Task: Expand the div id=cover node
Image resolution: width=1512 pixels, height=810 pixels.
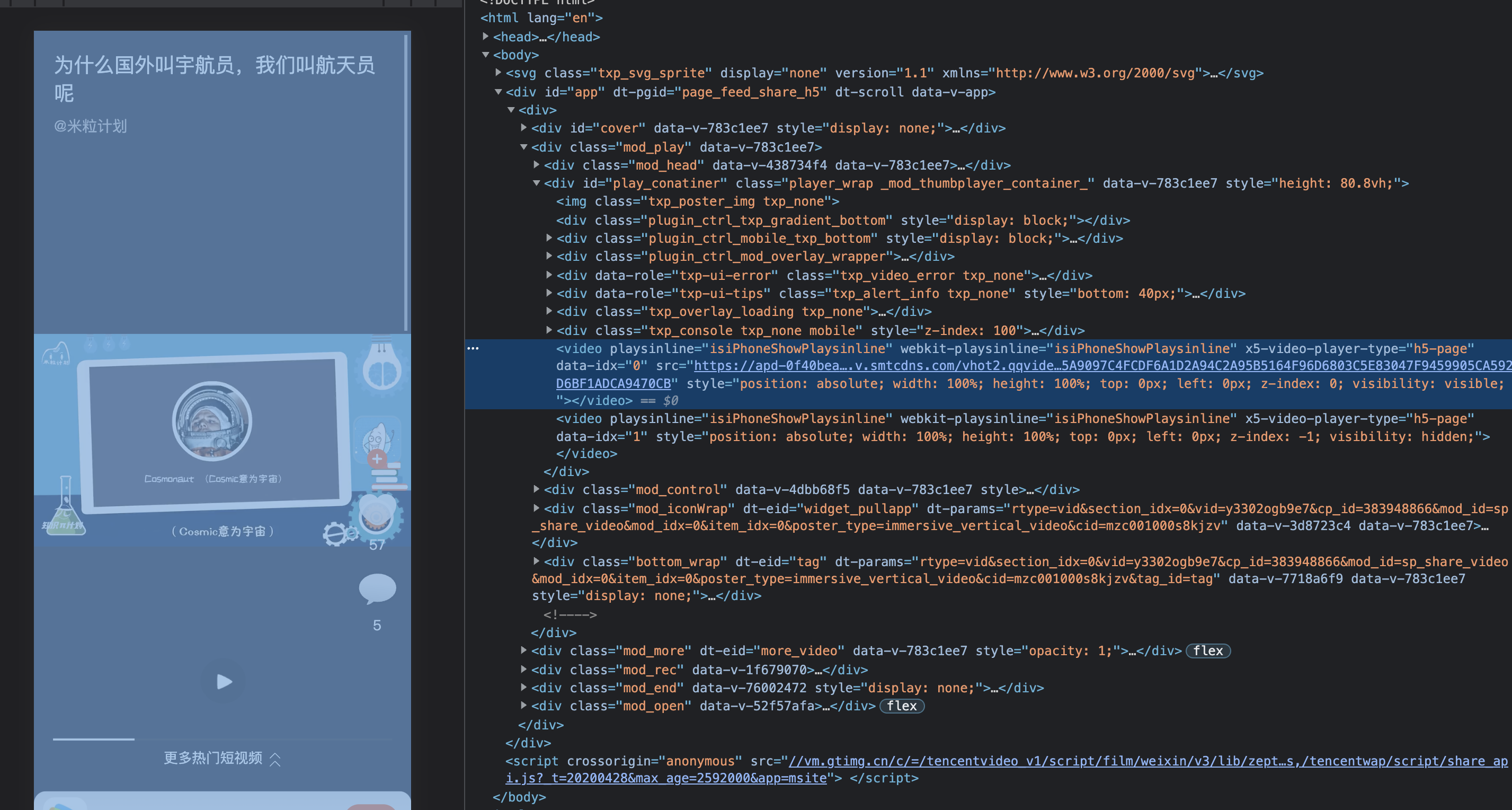Action: (523, 127)
